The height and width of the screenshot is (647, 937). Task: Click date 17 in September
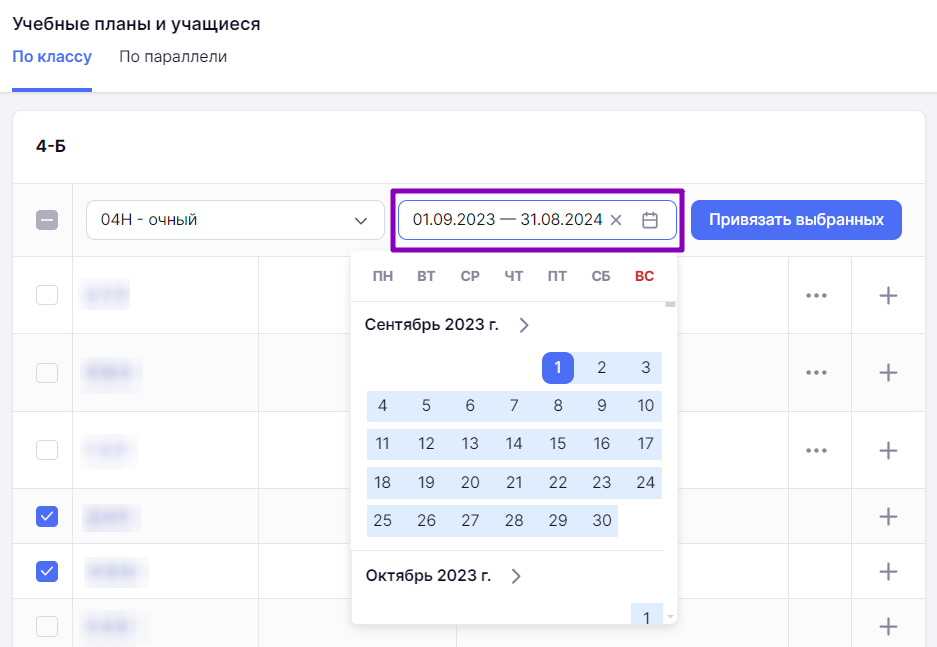(645, 444)
